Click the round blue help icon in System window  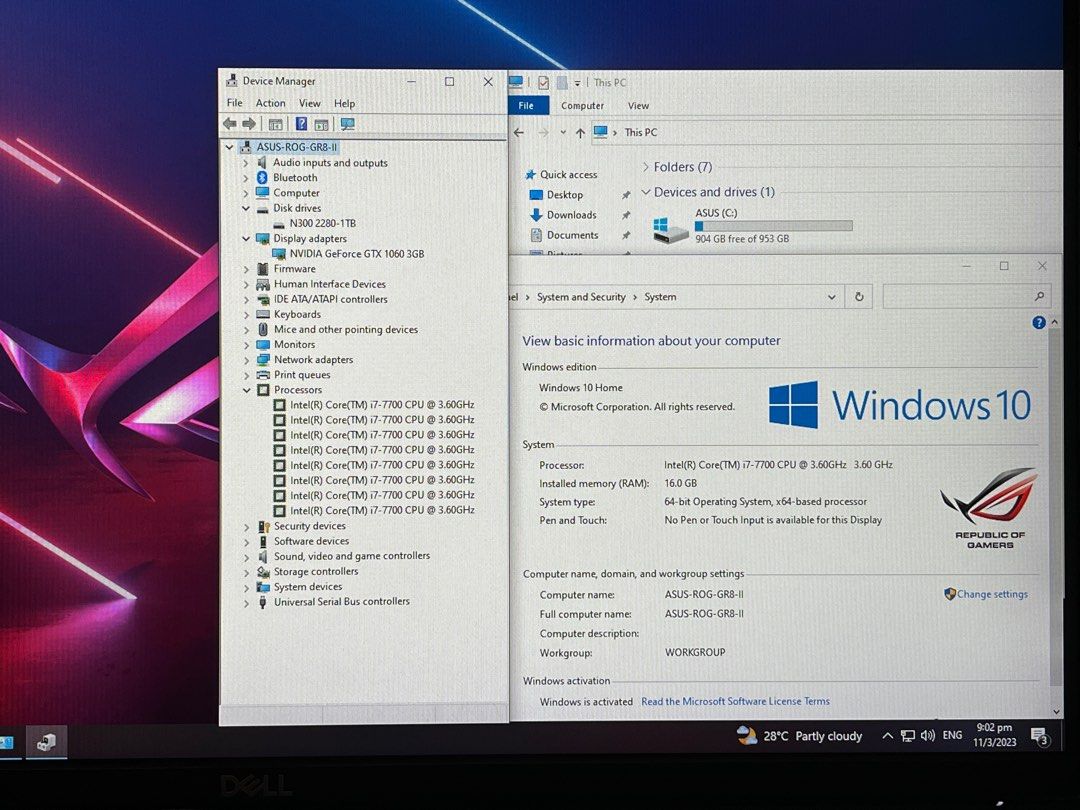pos(1039,322)
